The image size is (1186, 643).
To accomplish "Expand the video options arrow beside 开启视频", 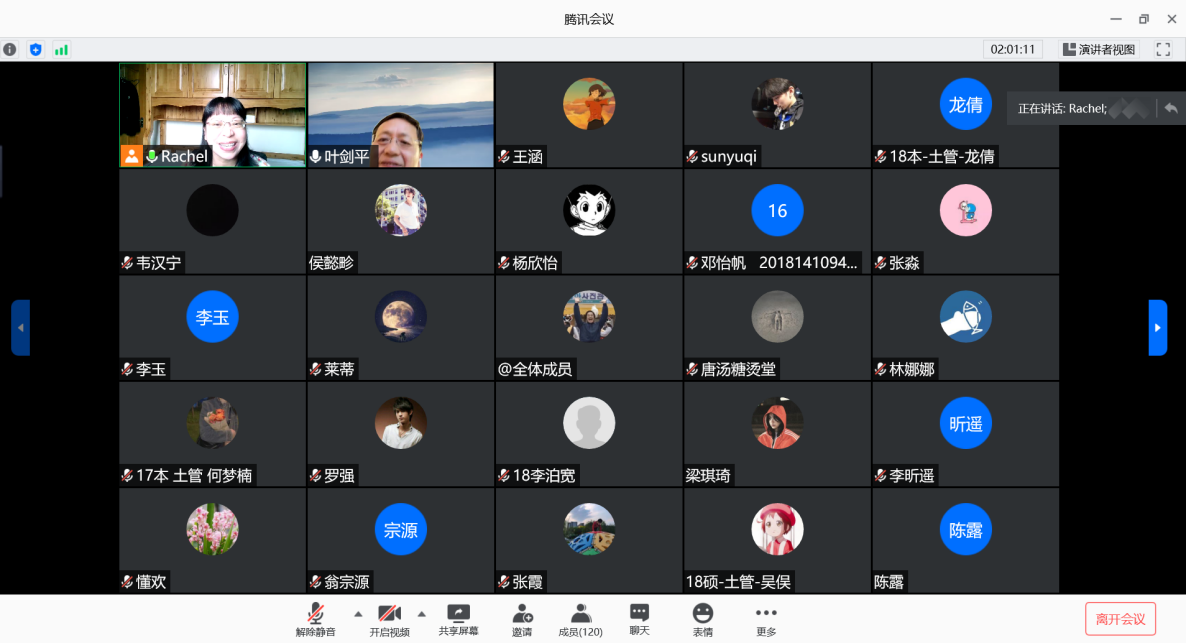I will tap(421, 613).
